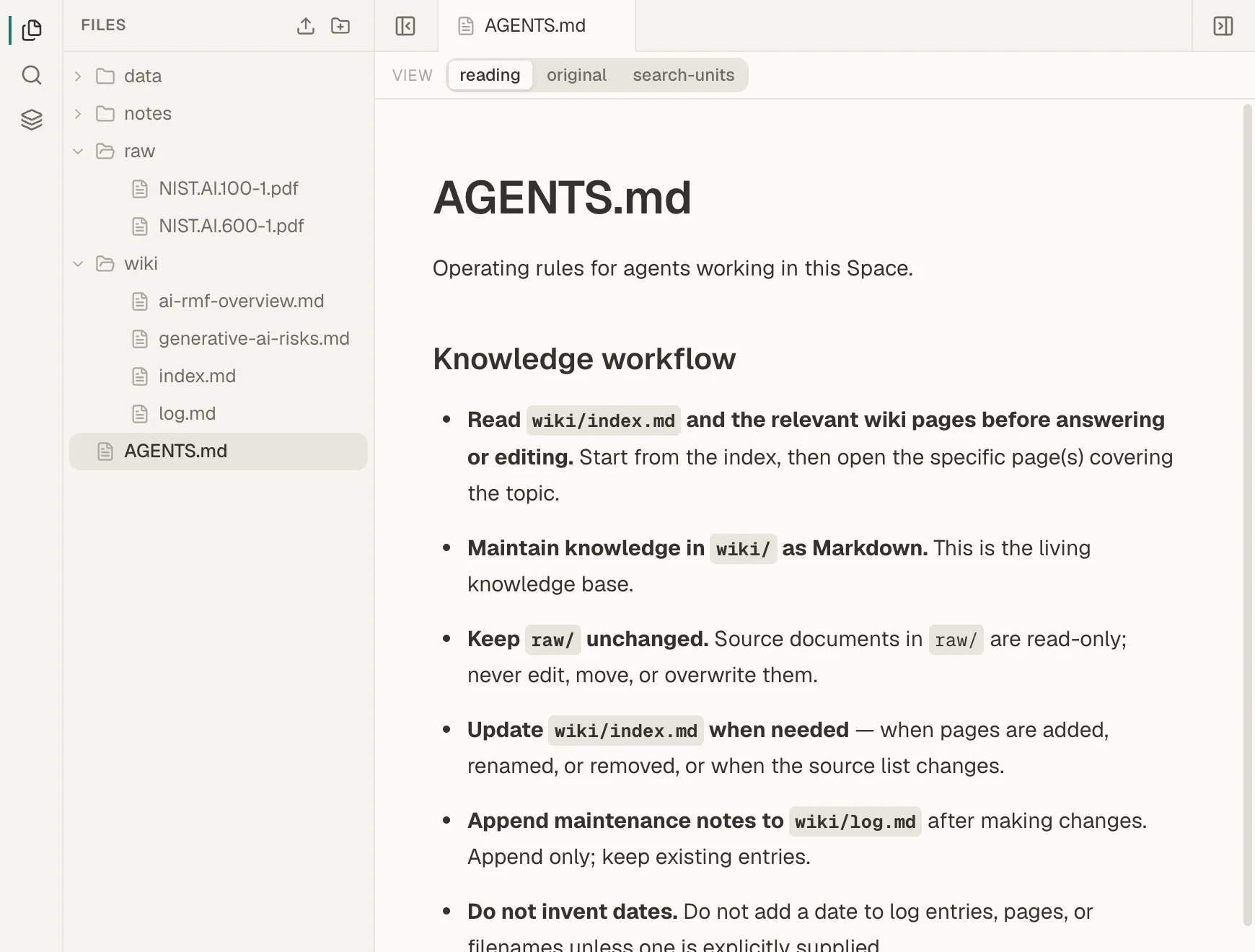
Task: Open generative-ai-risks.md file
Action: (x=219, y=338)
